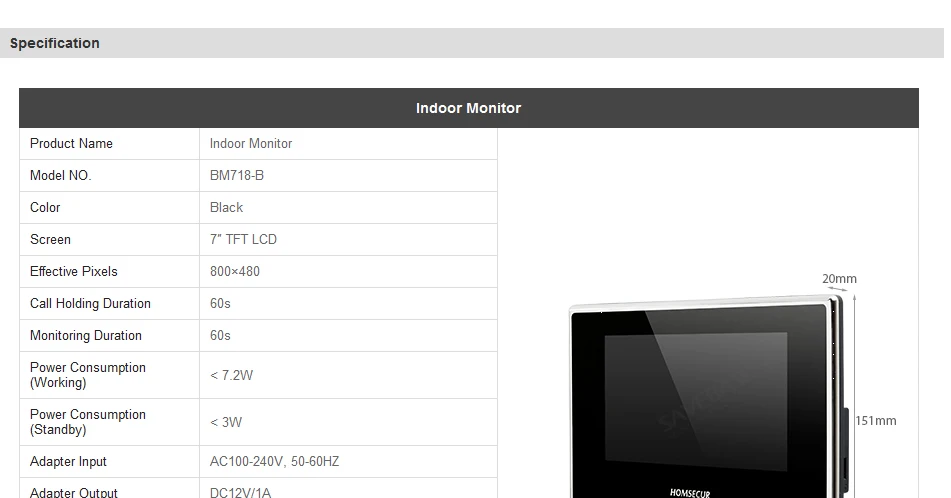Click the indoor monitor product image
The height and width of the screenshot is (498, 951).
click(x=708, y=397)
